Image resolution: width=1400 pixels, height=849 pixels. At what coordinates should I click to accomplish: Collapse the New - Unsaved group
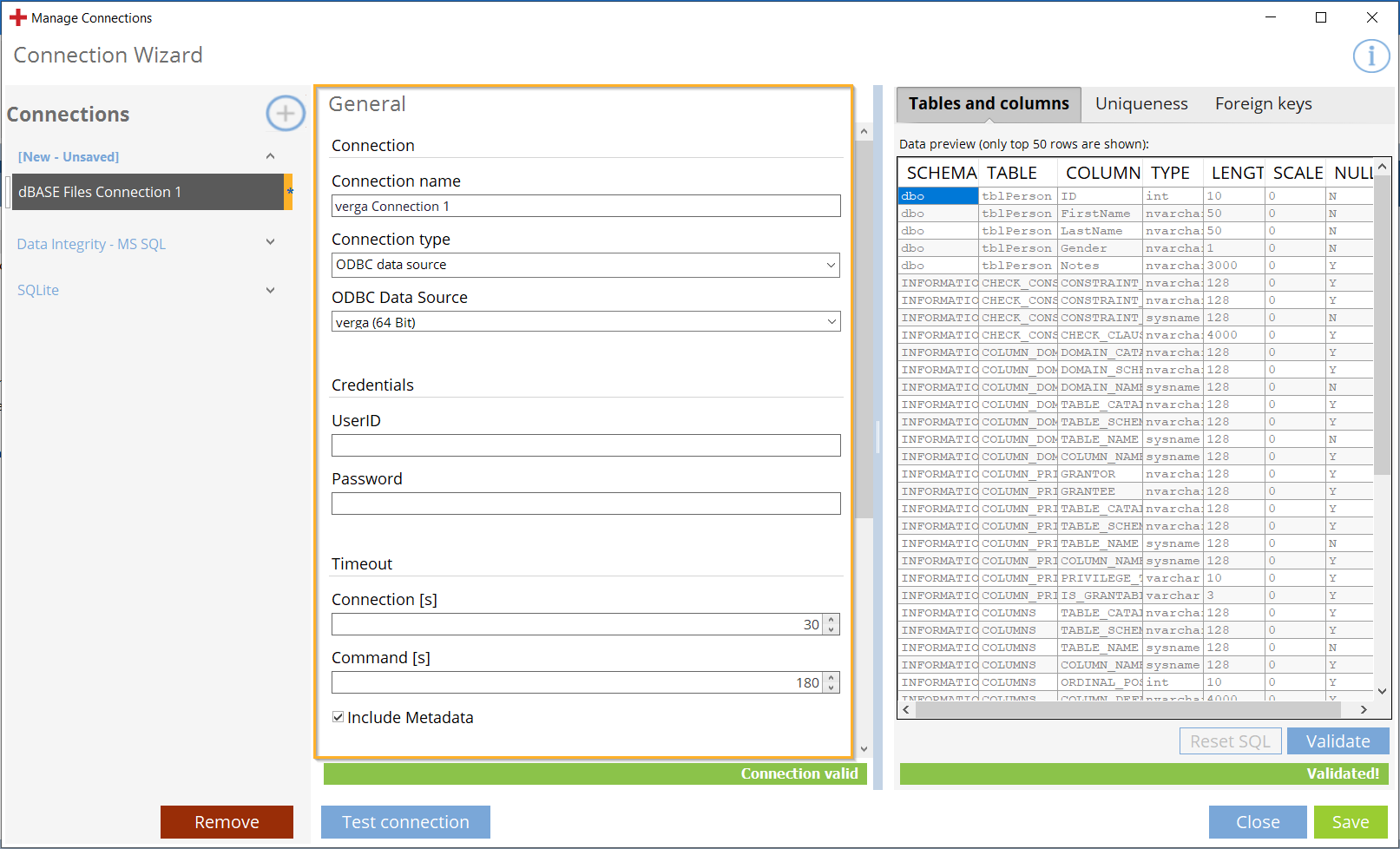coord(270,156)
